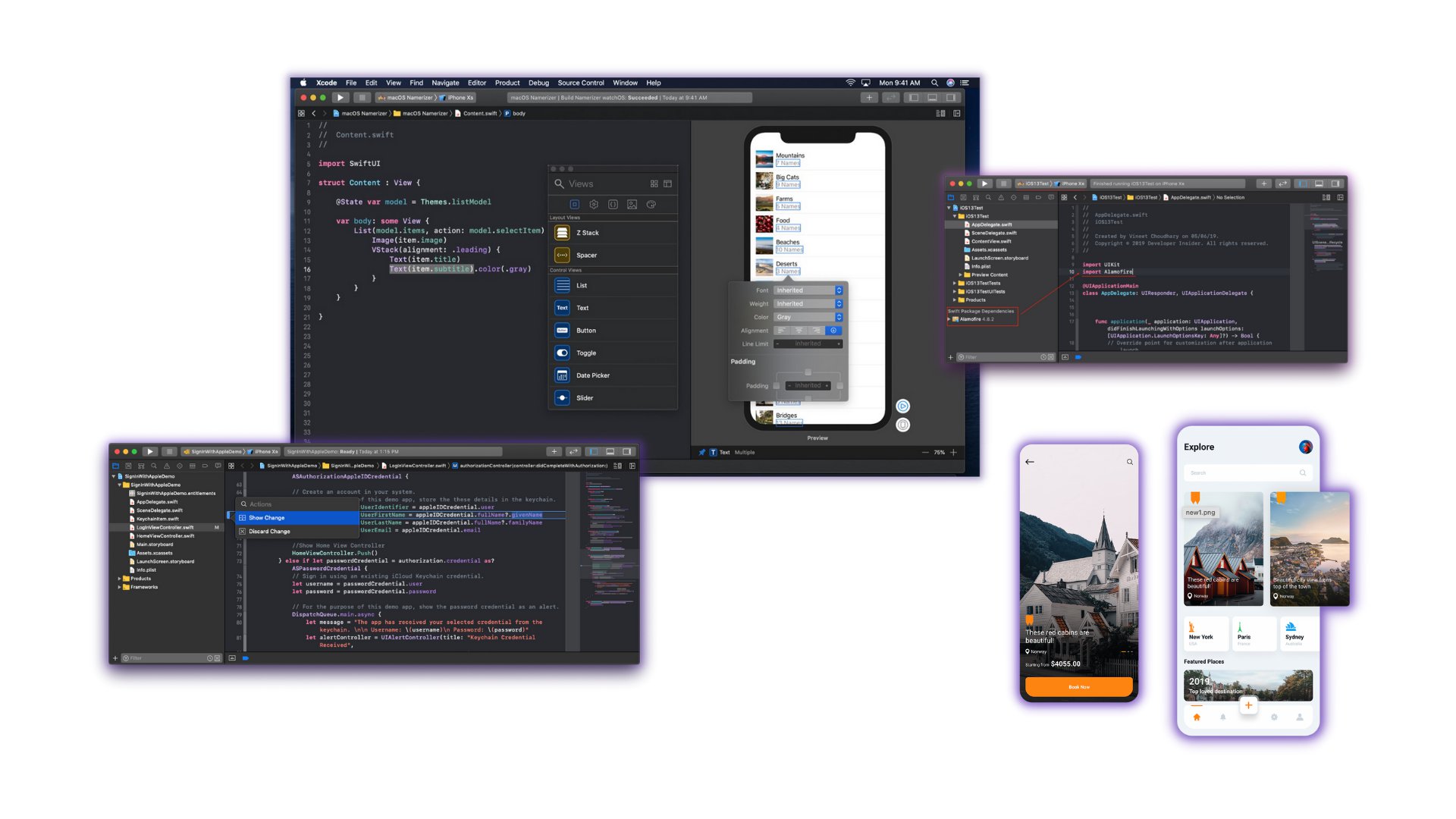The image size is (1456, 819).
Task: Click the Spotlight search icon in menu bar
Action: pyautogui.click(x=934, y=83)
